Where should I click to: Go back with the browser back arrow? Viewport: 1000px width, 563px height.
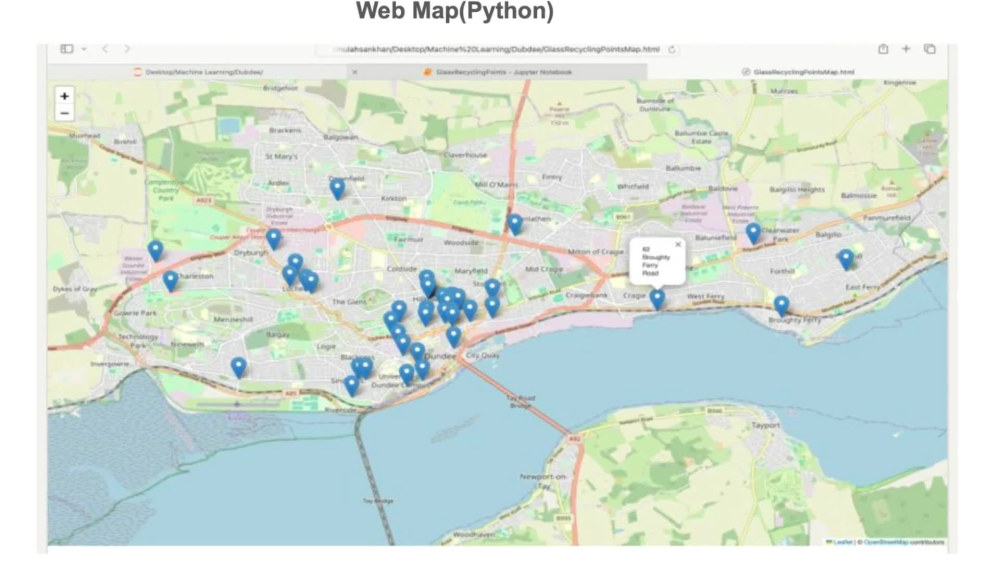(105, 48)
